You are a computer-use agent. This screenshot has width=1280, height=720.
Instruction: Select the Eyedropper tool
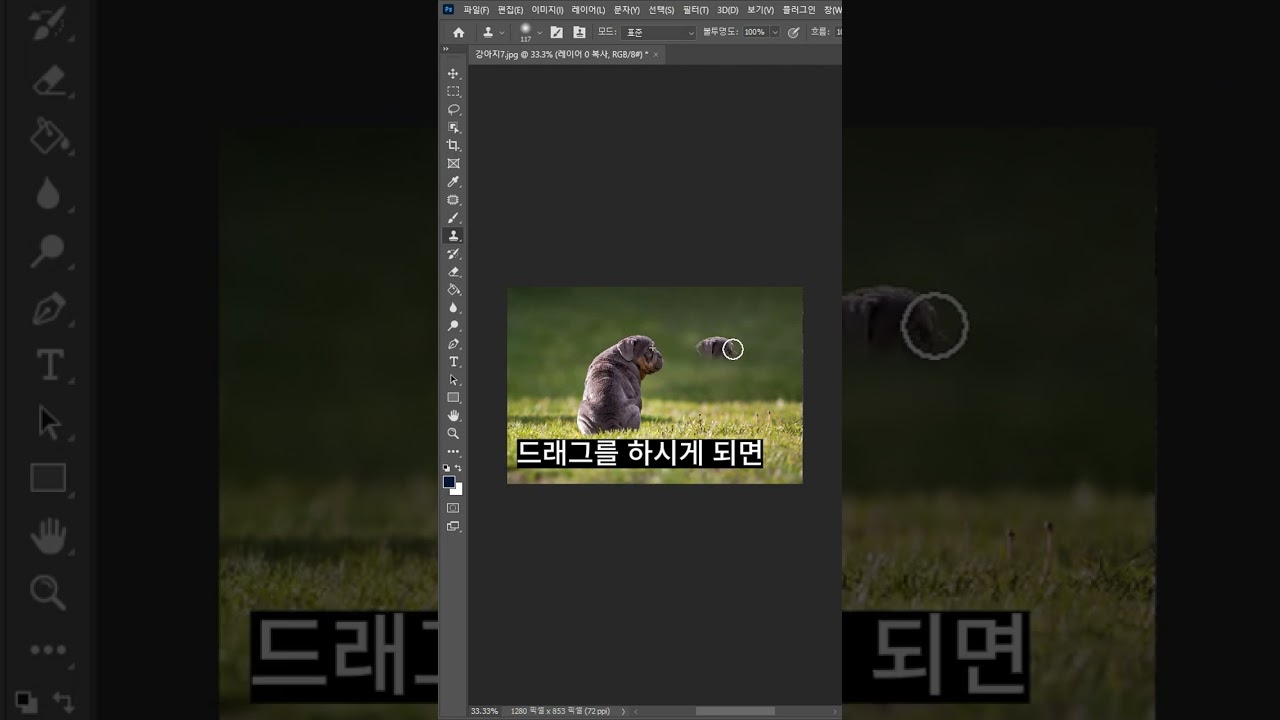[x=453, y=181]
